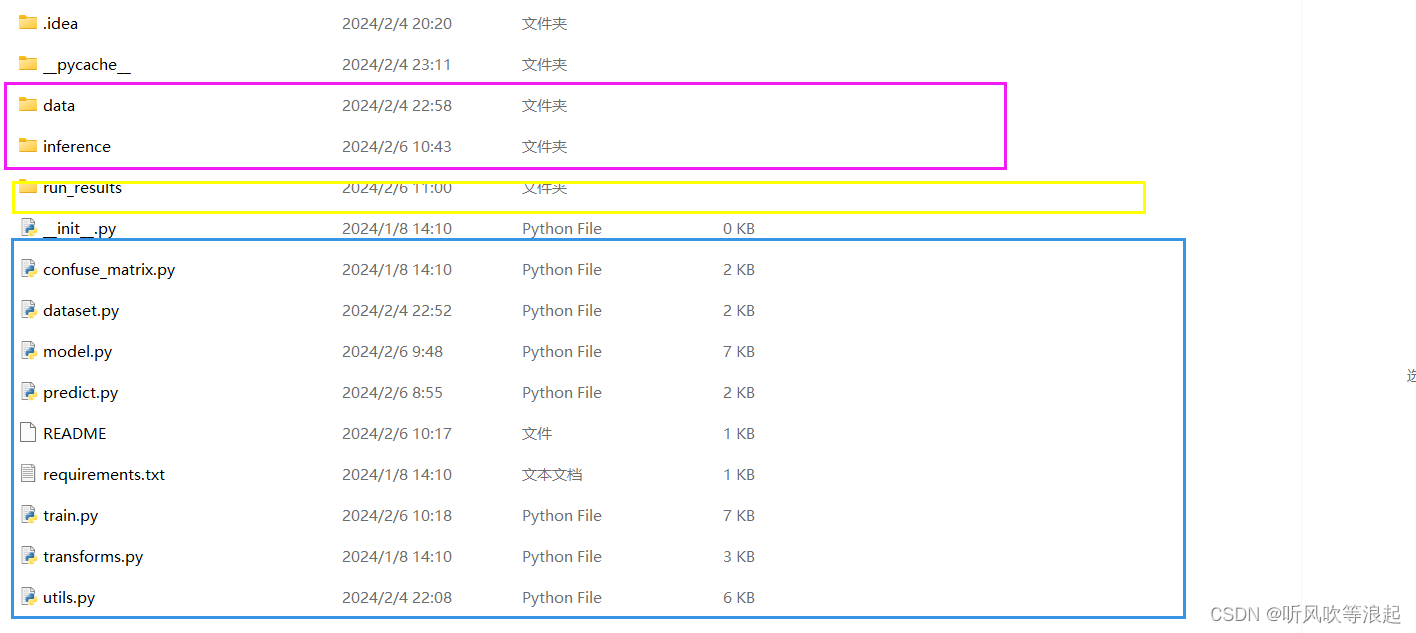Click the dataset.py Python file icon
This screenshot has width=1416, height=633.
28,310
